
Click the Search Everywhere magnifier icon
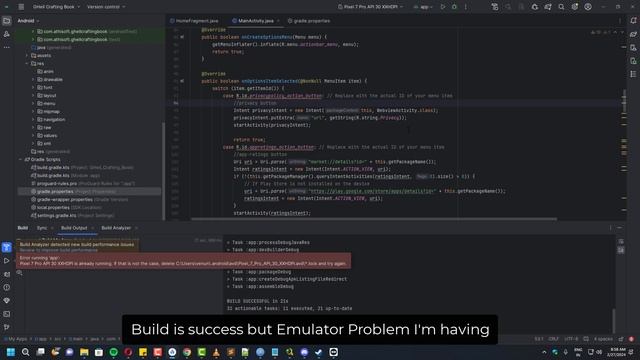pos(561,7)
